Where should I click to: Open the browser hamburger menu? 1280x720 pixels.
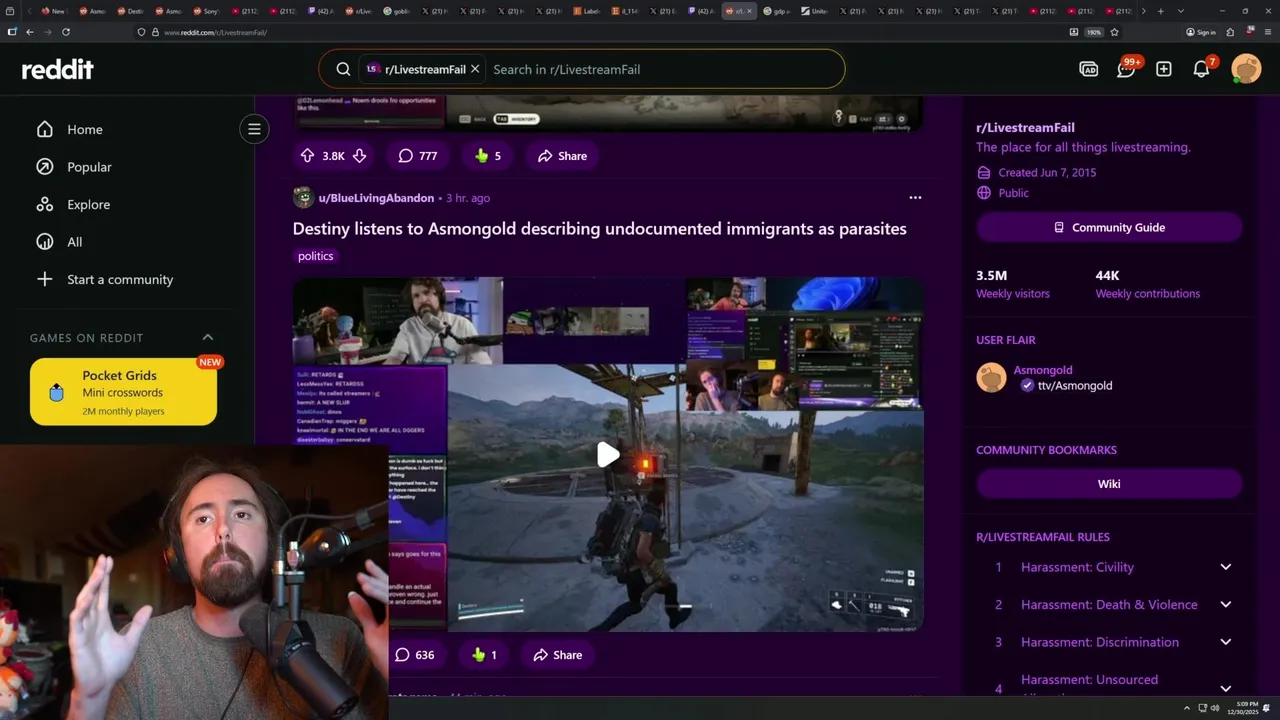click(x=1266, y=32)
